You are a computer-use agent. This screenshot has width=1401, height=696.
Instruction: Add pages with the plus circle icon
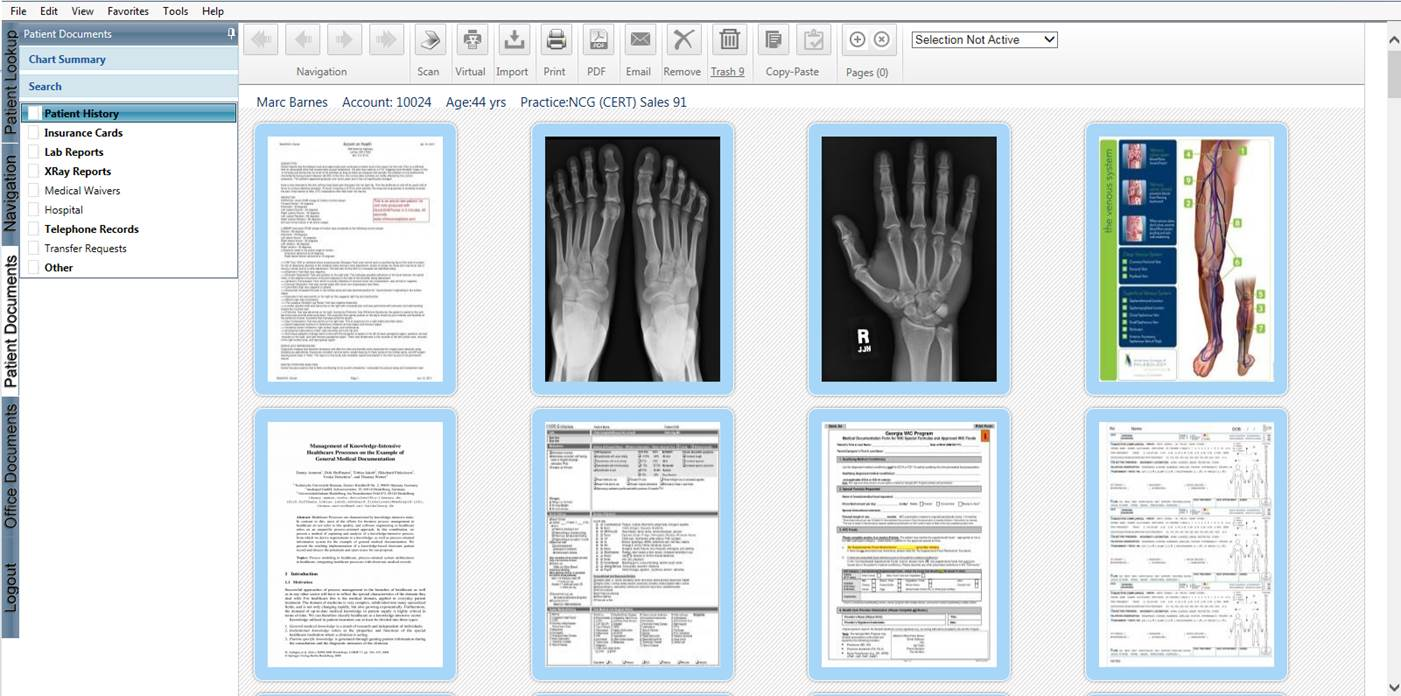pos(857,39)
